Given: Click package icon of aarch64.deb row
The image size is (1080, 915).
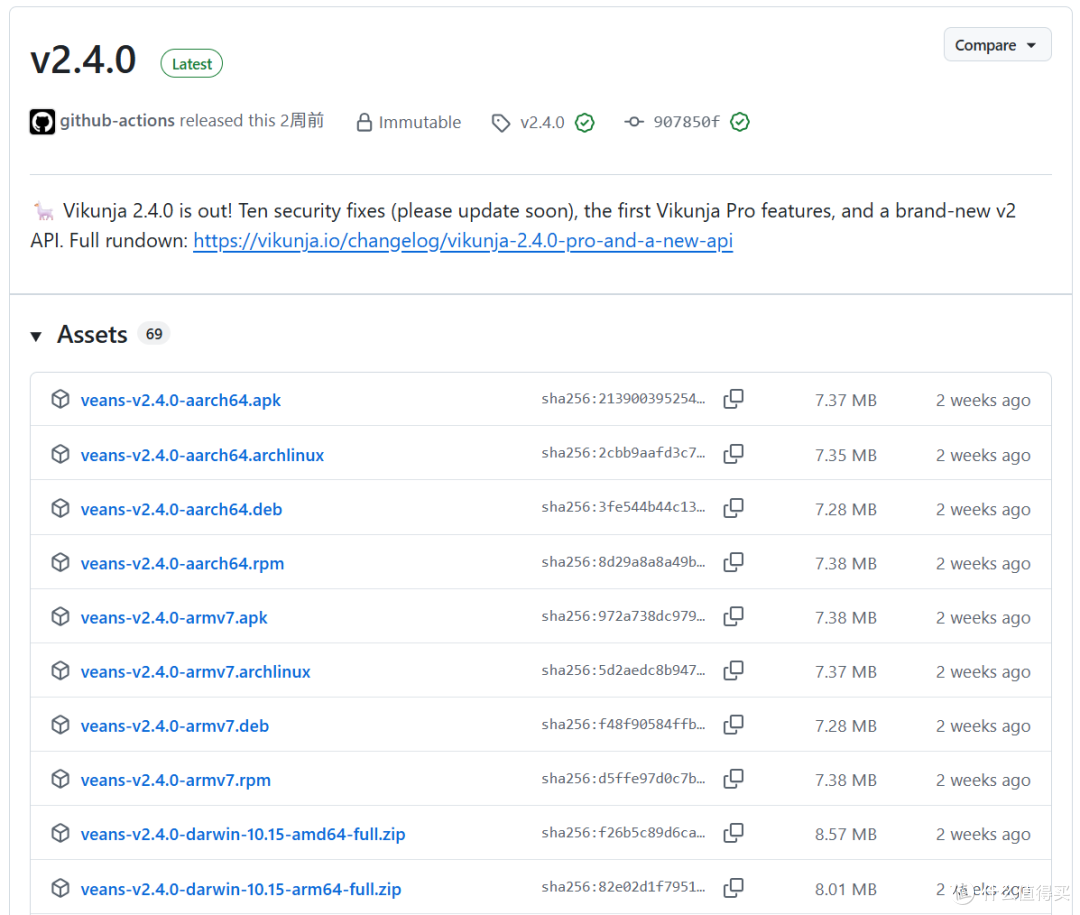Looking at the screenshot, I should click(61, 508).
